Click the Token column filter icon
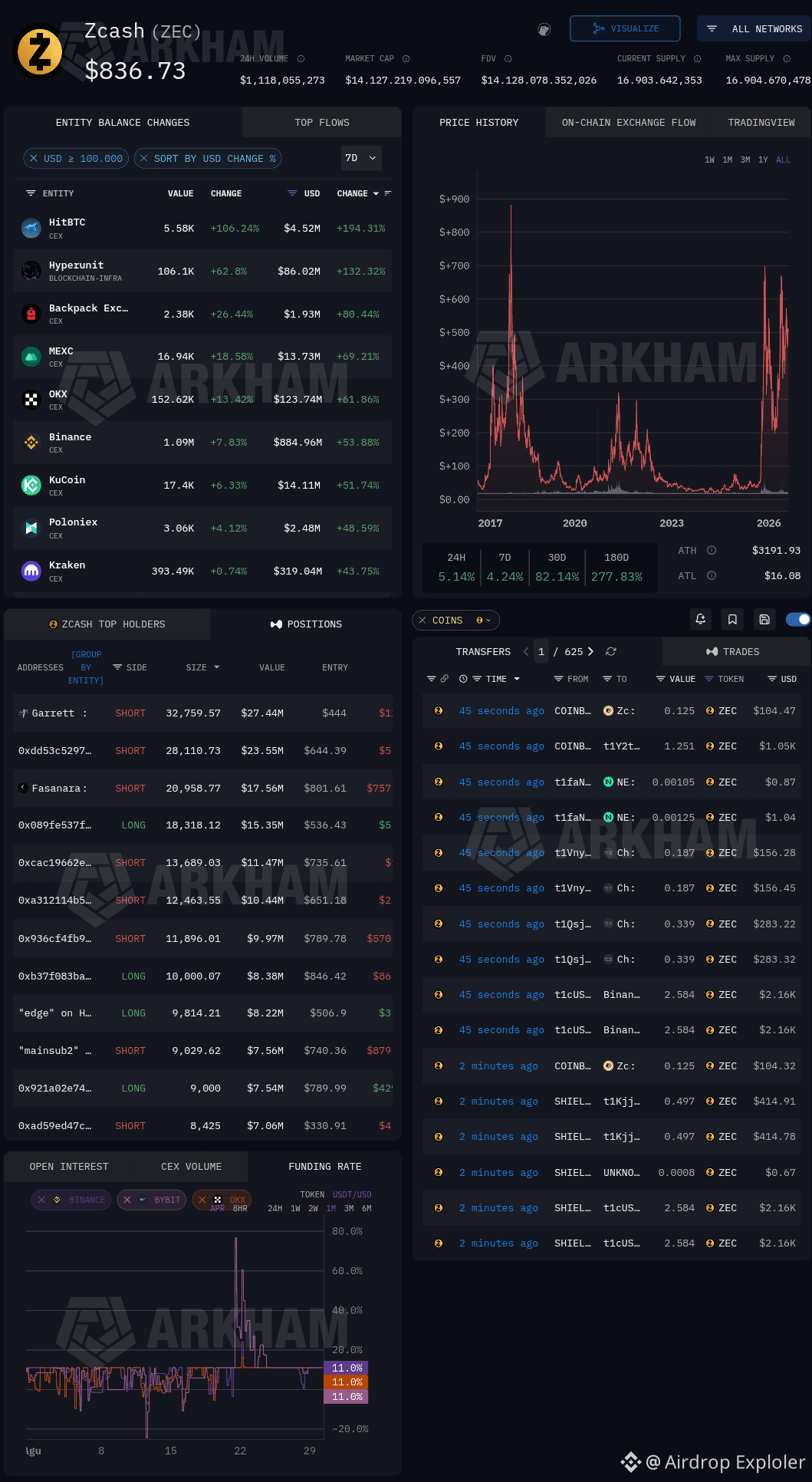Image resolution: width=812 pixels, height=1482 pixels. click(709, 679)
